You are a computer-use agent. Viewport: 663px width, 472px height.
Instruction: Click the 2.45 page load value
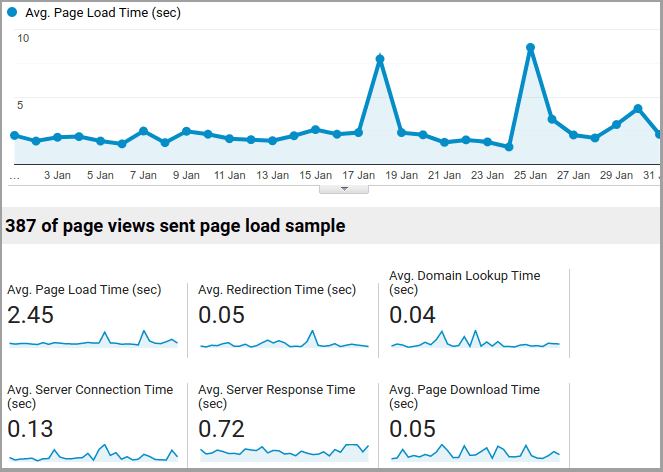pyautogui.click(x=30, y=315)
